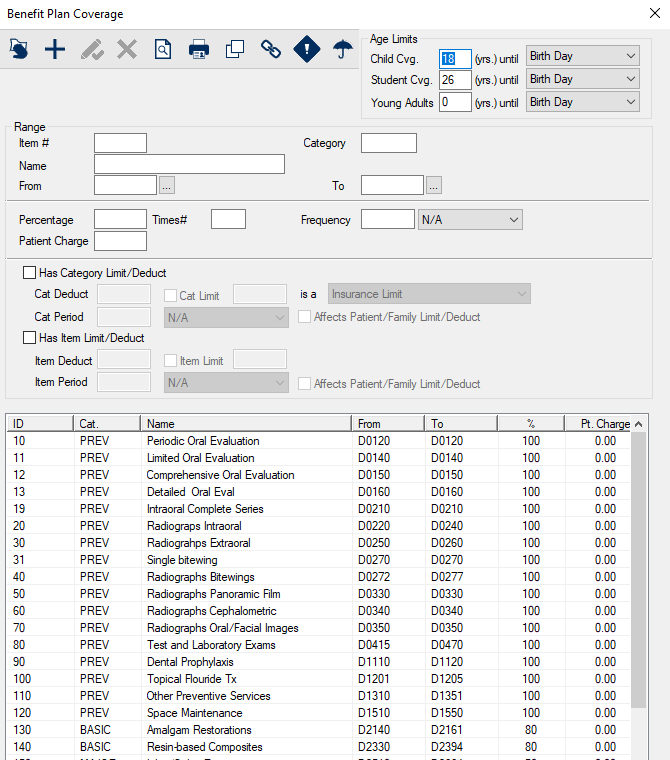Click the diamond exclamation warning icon
The height and width of the screenshot is (760, 670).
pyautogui.click(x=307, y=49)
